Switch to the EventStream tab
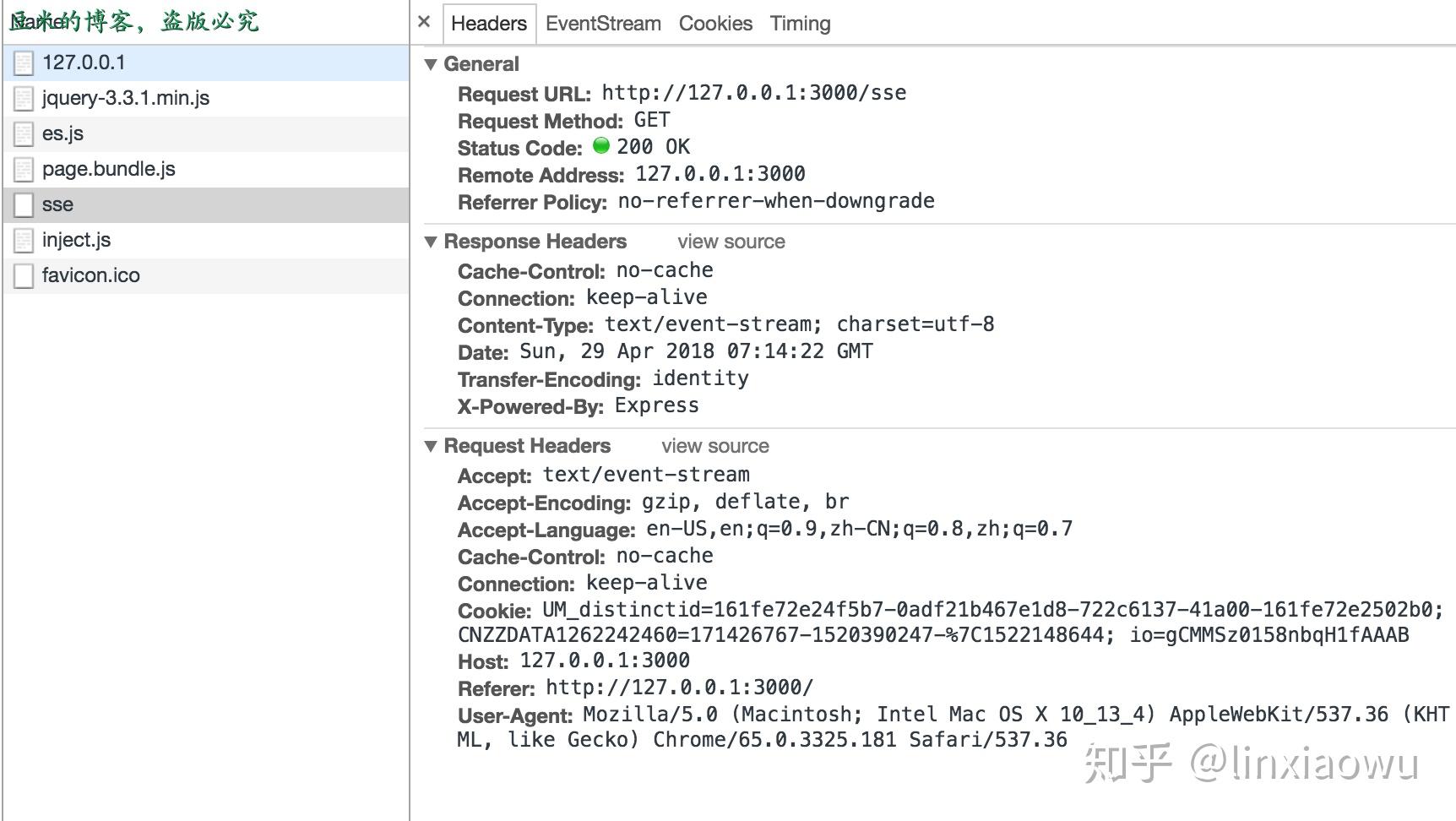Viewport: 1456px width, 821px height. (603, 23)
